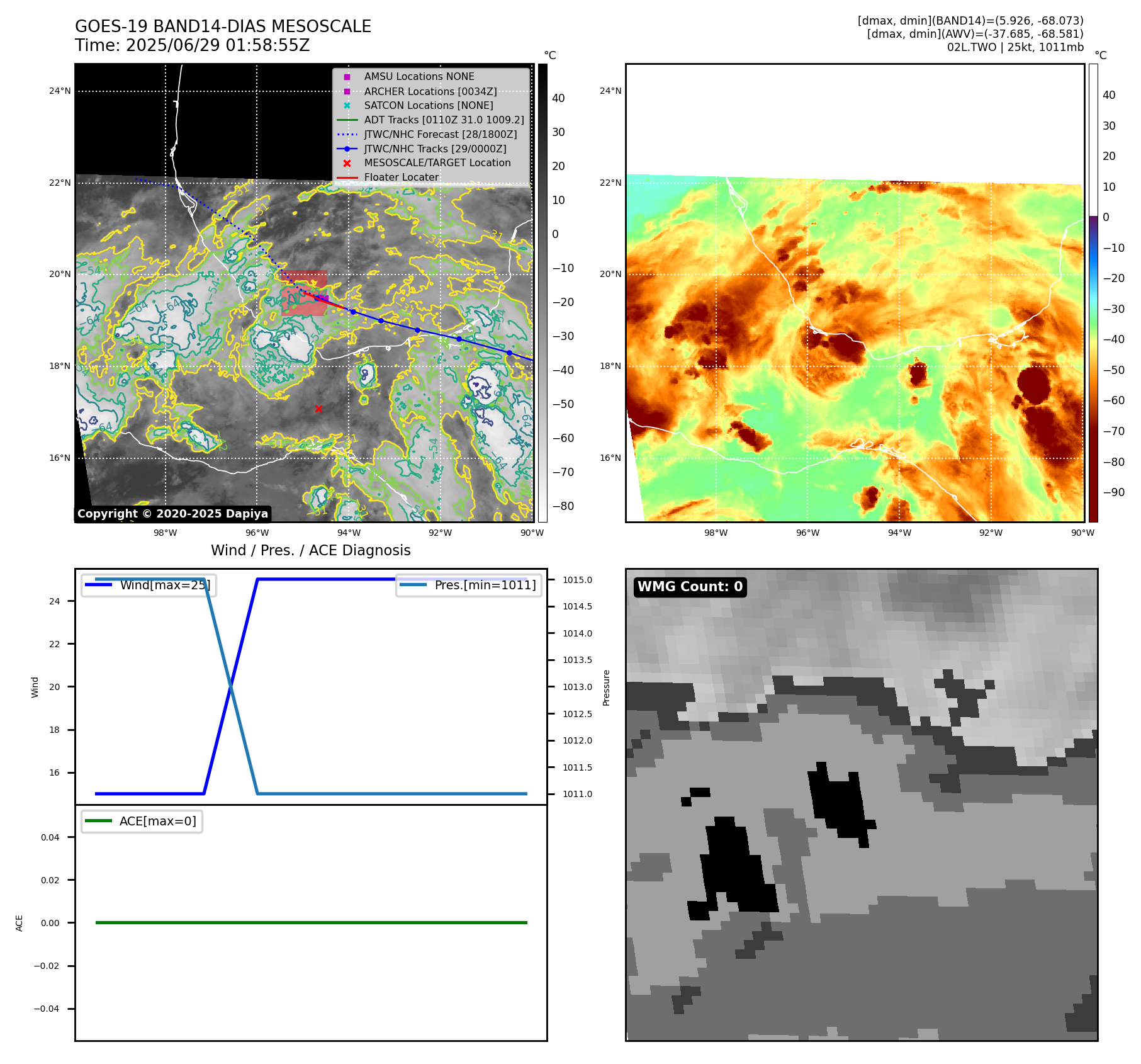Click the 'Wind[max=25]' legend label

[165, 585]
